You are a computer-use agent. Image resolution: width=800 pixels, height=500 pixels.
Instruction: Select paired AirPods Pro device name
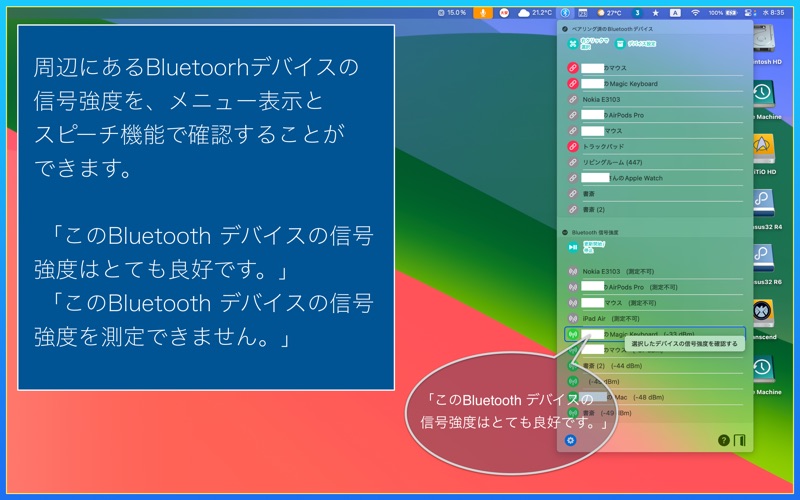[x=612, y=115]
